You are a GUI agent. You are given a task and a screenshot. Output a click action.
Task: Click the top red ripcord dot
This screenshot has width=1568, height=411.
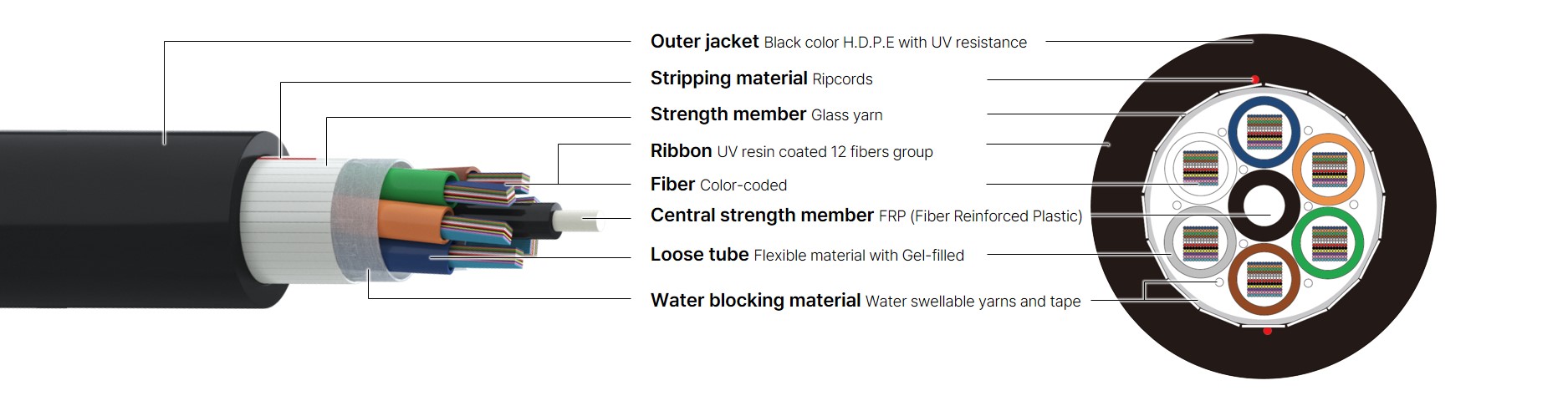coord(1255,80)
